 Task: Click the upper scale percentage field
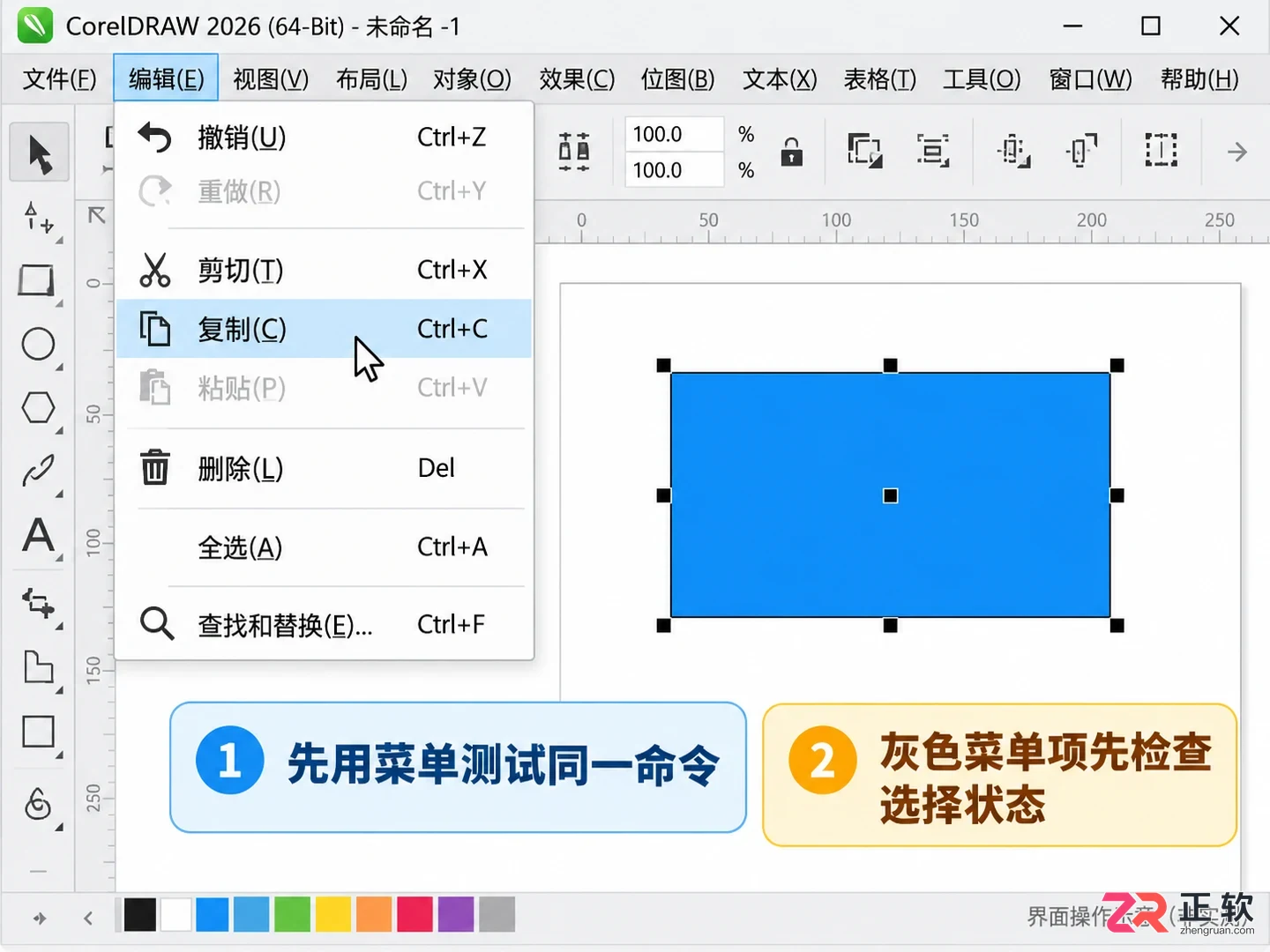pyautogui.click(x=674, y=134)
